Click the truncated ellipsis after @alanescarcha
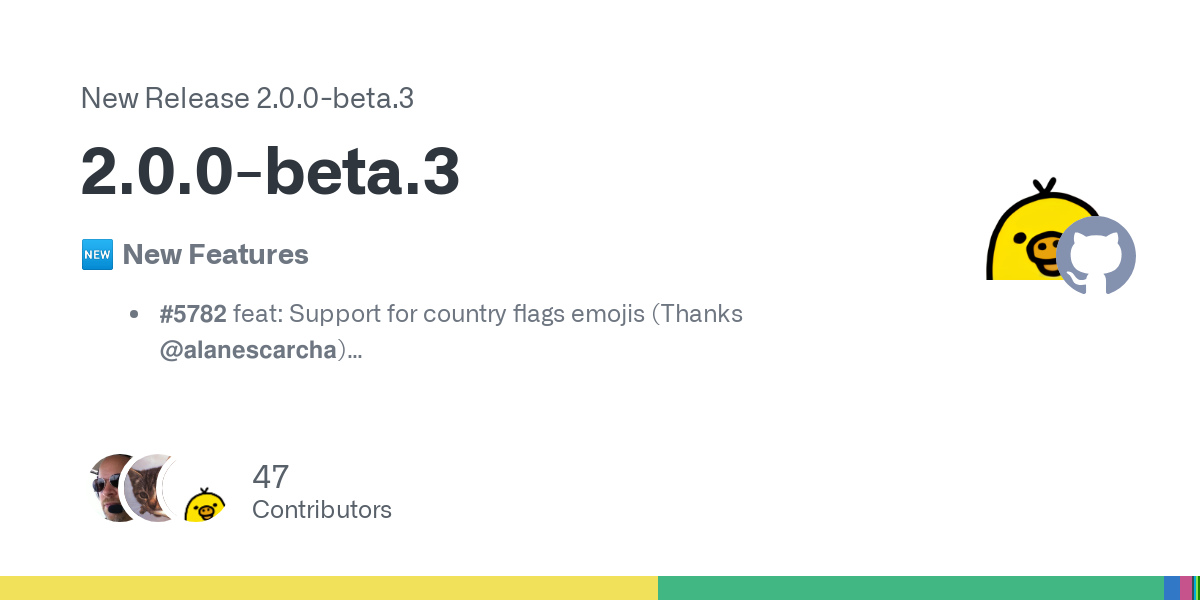 pyautogui.click(x=354, y=352)
